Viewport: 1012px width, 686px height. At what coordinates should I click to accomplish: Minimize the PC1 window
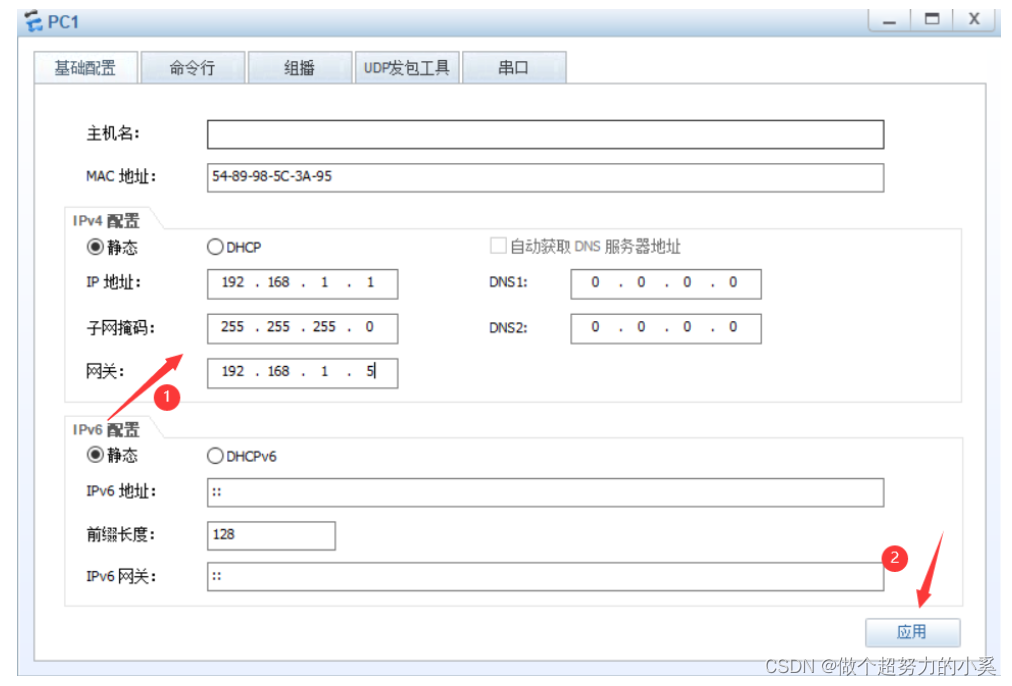[889, 19]
